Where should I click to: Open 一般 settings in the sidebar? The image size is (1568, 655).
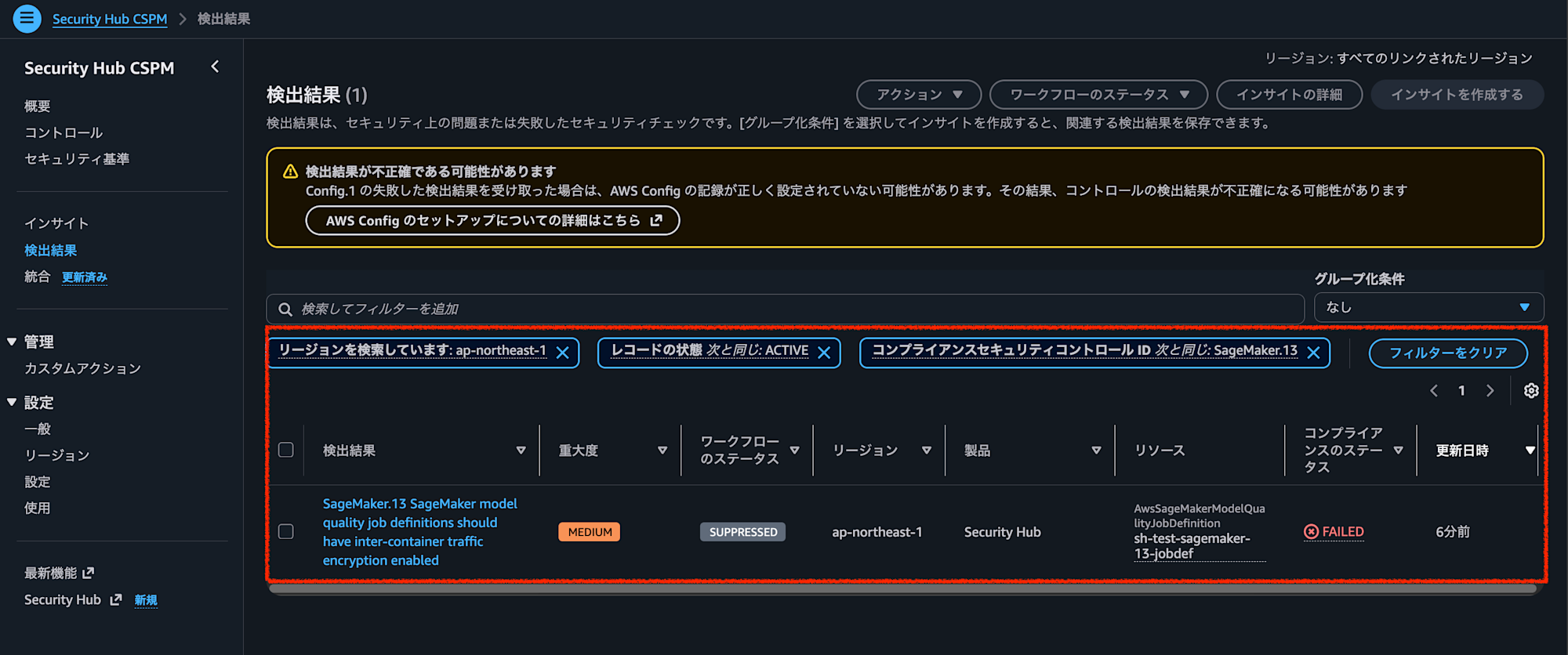[38, 429]
